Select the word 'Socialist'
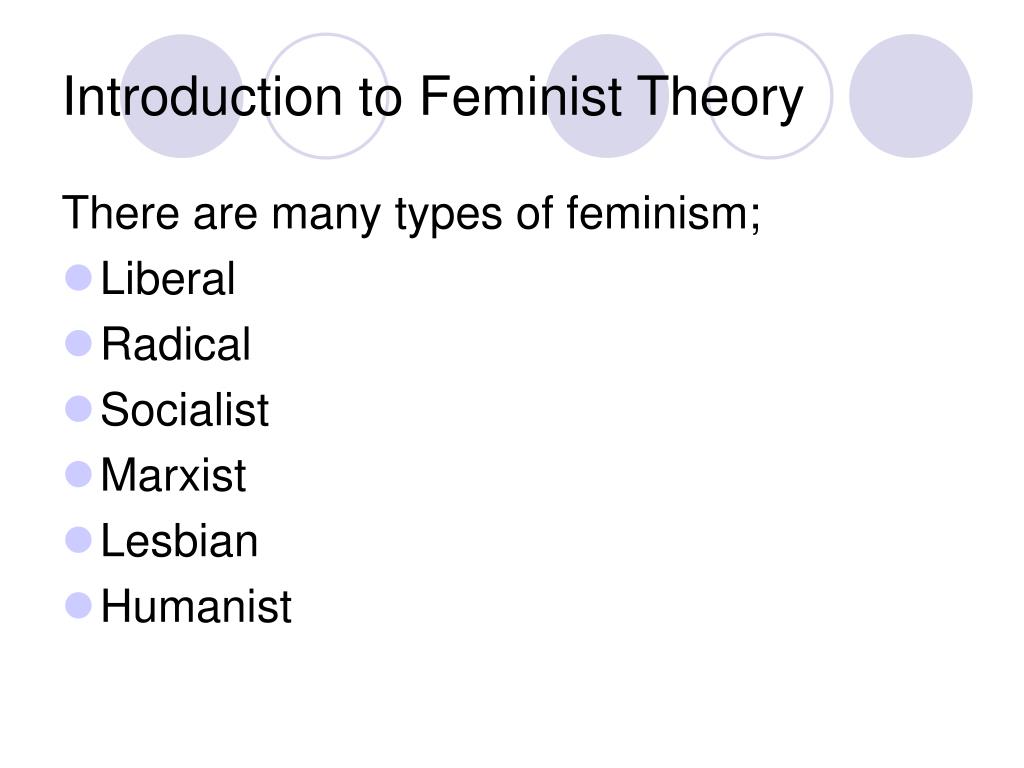The width and height of the screenshot is (1024, 768). pos(185,409)
